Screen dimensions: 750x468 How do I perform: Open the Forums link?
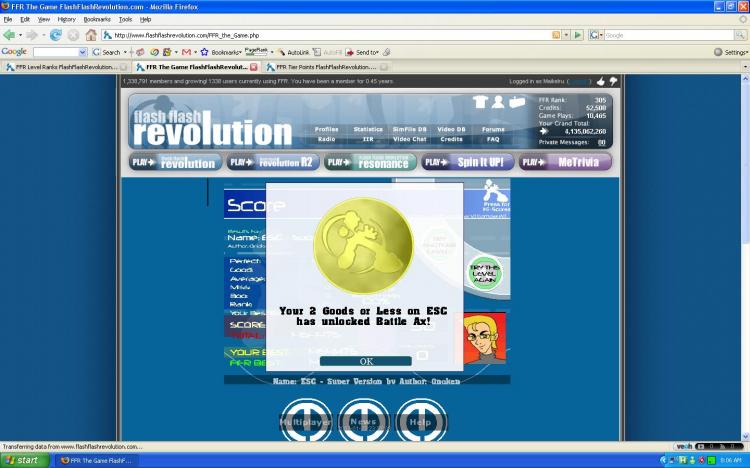493,129
